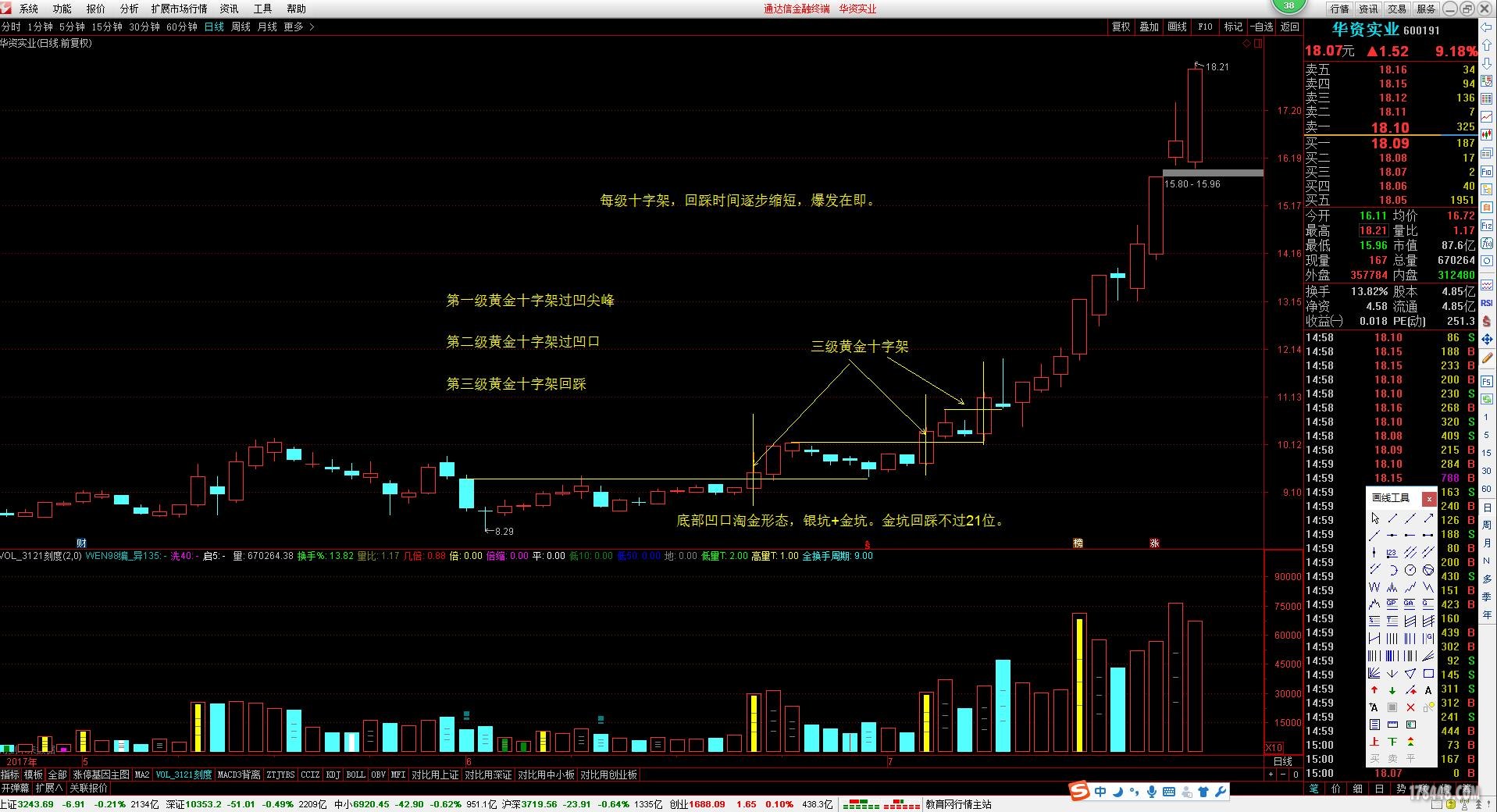Switch to 分时 intraday view
Image resolution: width=1497 pixels, height=812 pixels.
(11, 27)
